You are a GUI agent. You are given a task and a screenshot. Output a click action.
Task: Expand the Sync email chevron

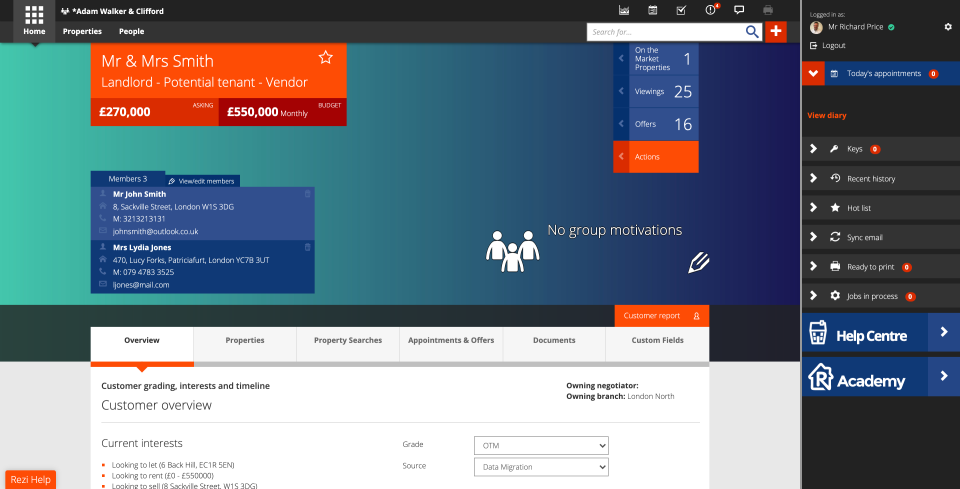coord(814,237)
